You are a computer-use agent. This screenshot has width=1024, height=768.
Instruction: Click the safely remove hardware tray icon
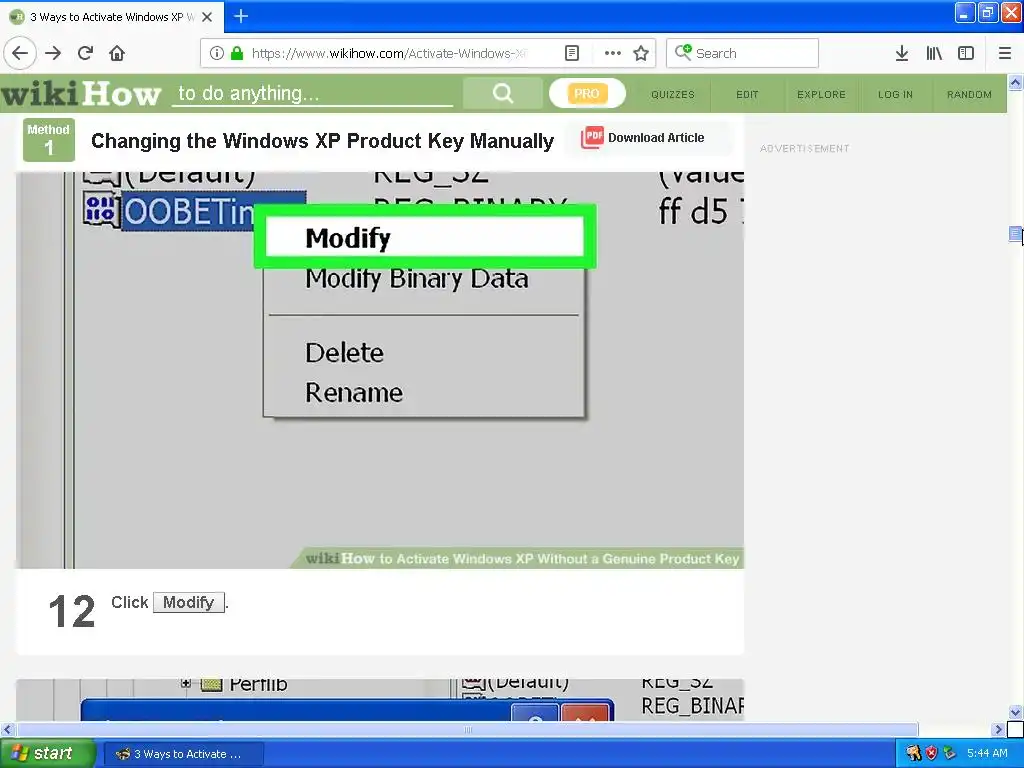pyautogui.click(x=949, y=753)
